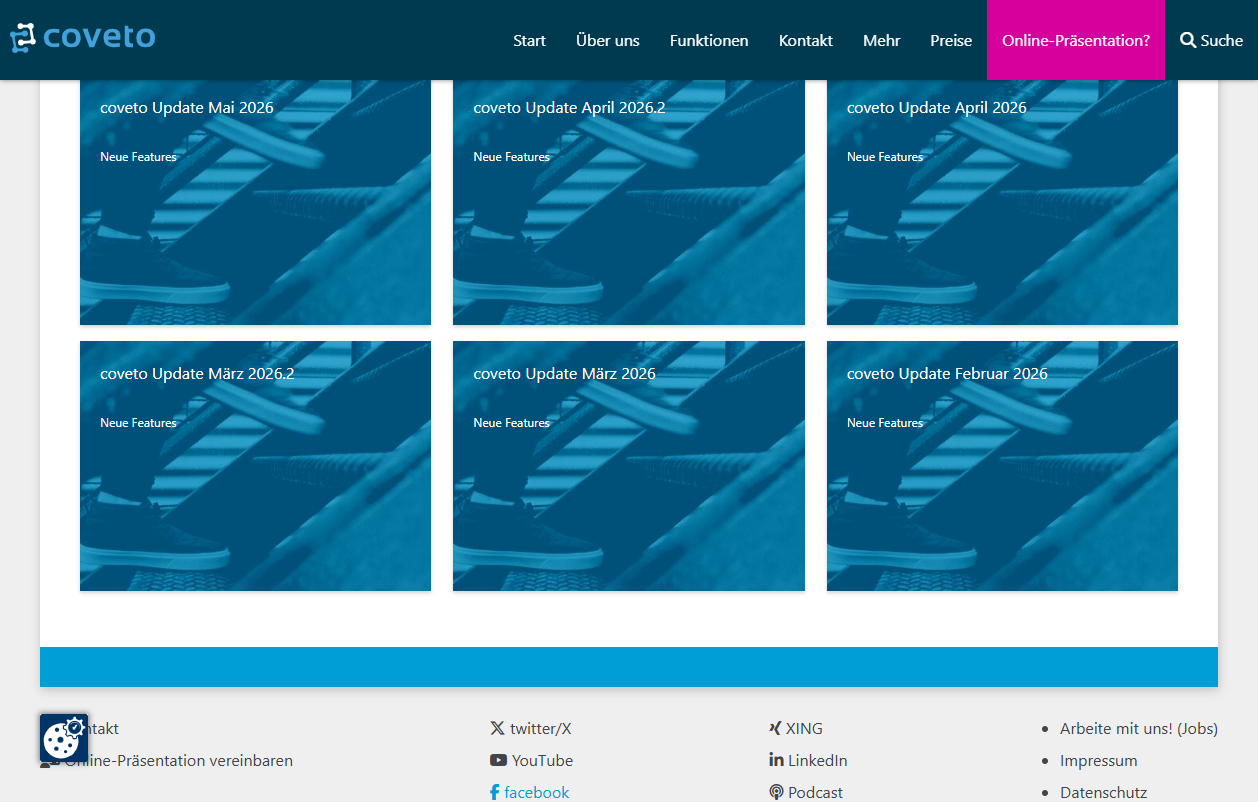Click the XING icon in footer
Screen dimensions: 1258x802
(775, 728)
